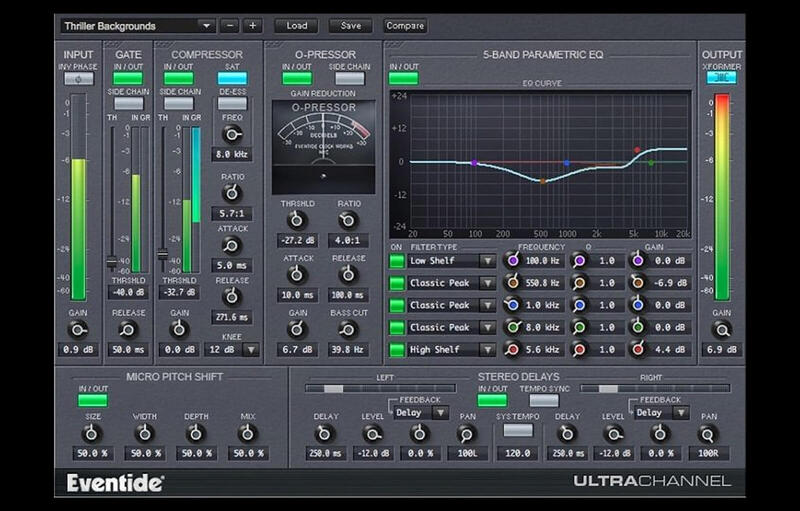Click the O-Pressor BASS CUT knob

pos(348,330)
